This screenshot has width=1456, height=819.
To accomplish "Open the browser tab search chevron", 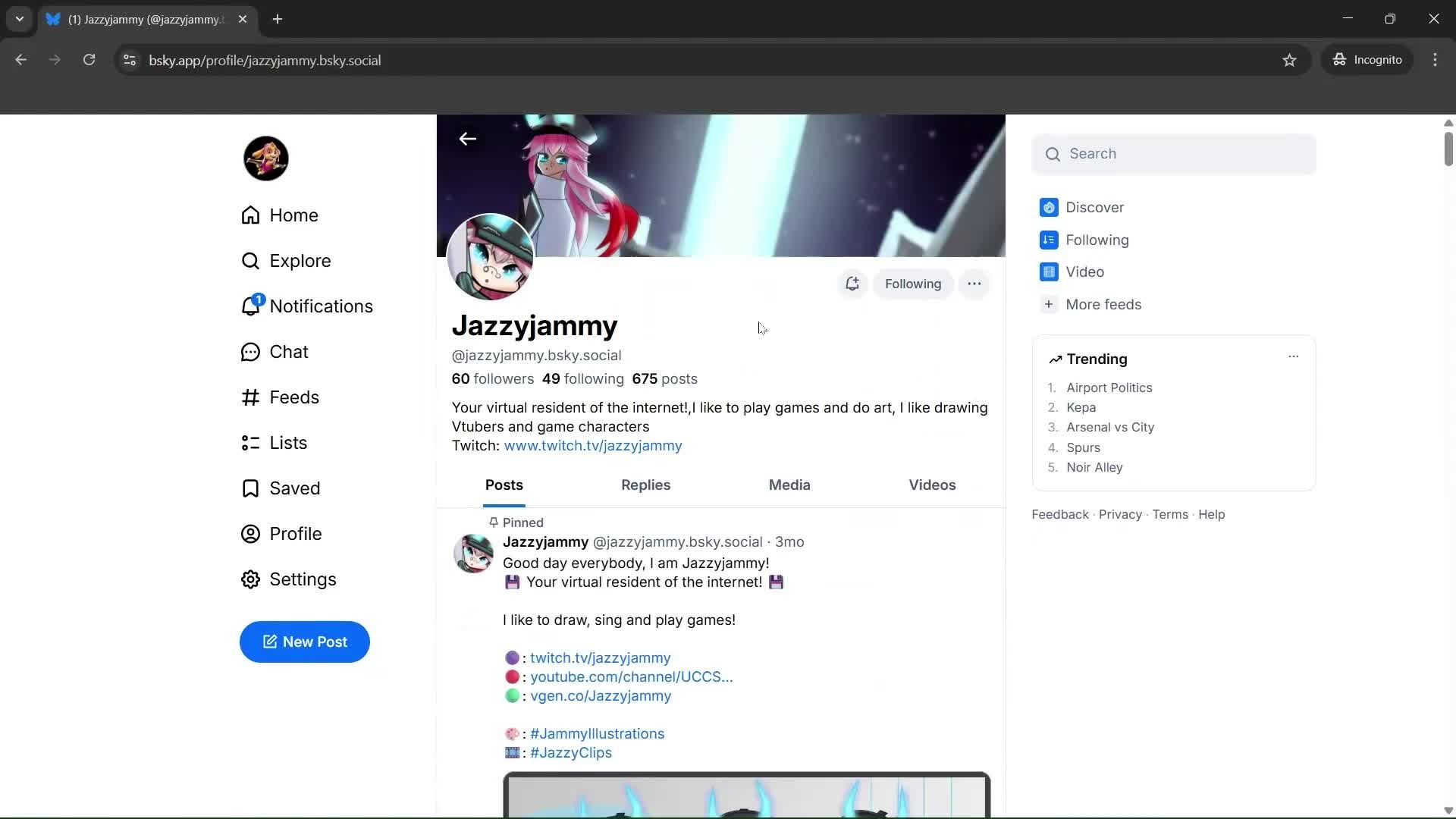I will (x=19, y=19).
